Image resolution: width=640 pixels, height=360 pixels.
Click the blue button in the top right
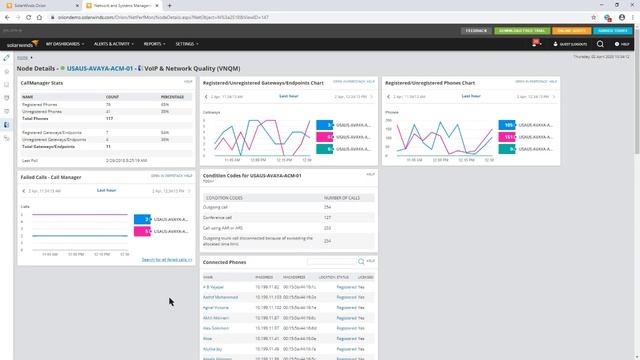[x=613, y=31]
